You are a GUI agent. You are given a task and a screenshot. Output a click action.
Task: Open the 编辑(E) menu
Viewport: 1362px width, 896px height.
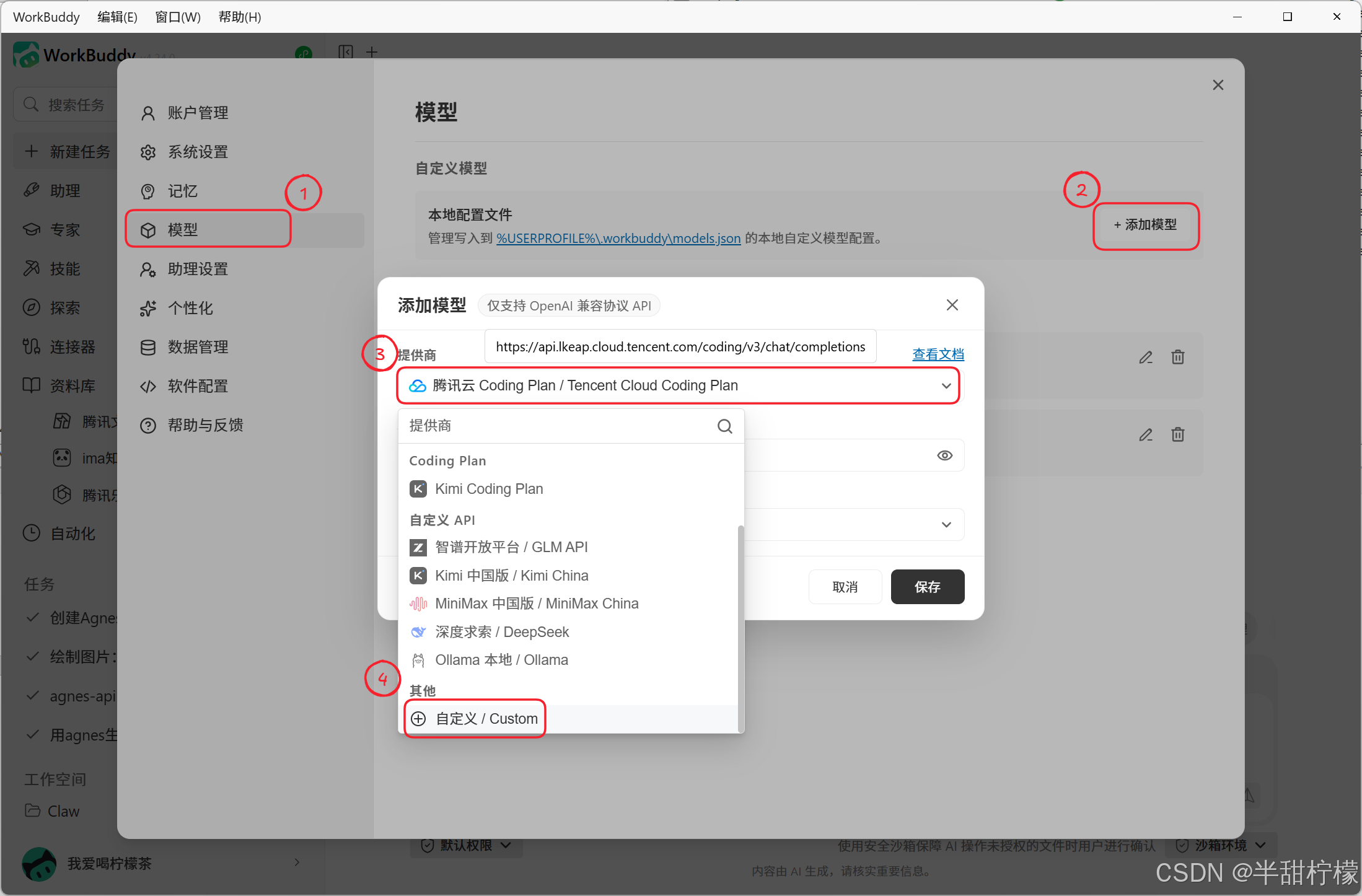(x=117, y=17)
